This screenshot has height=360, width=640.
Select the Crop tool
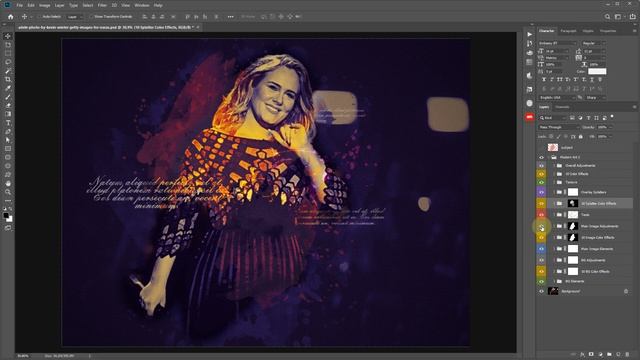tap(8, 79)
